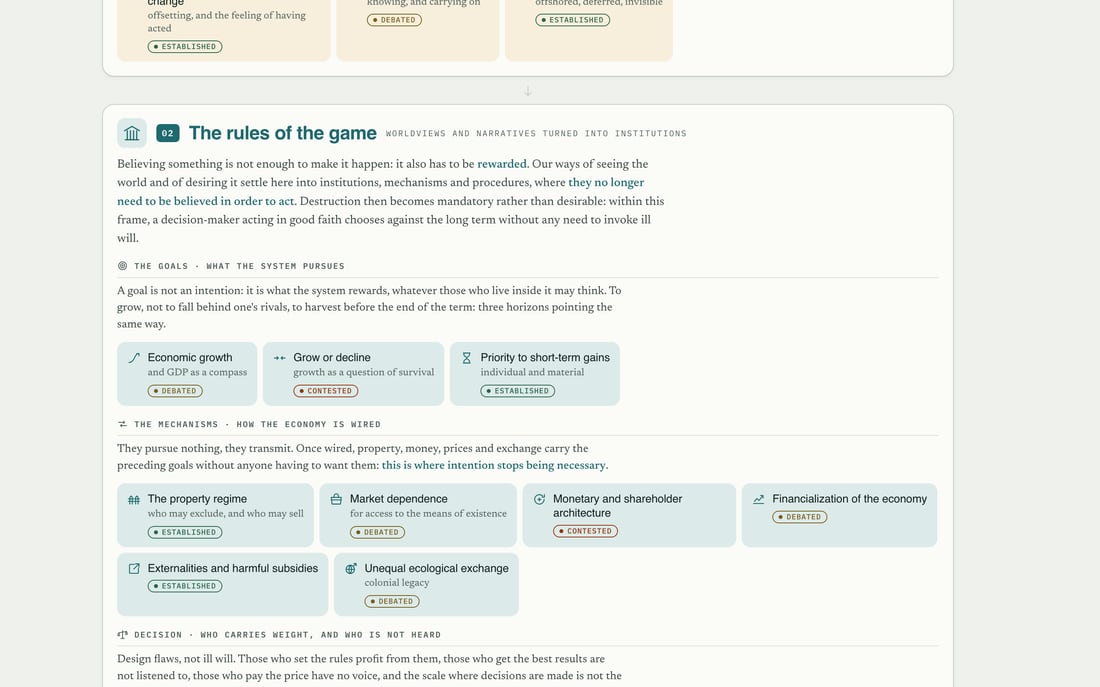Viewport: 1100px width, 687px height.
Task: Click the ESTABLISHED badge on Priority to short-term gains
Action: [x=518, y=391]
